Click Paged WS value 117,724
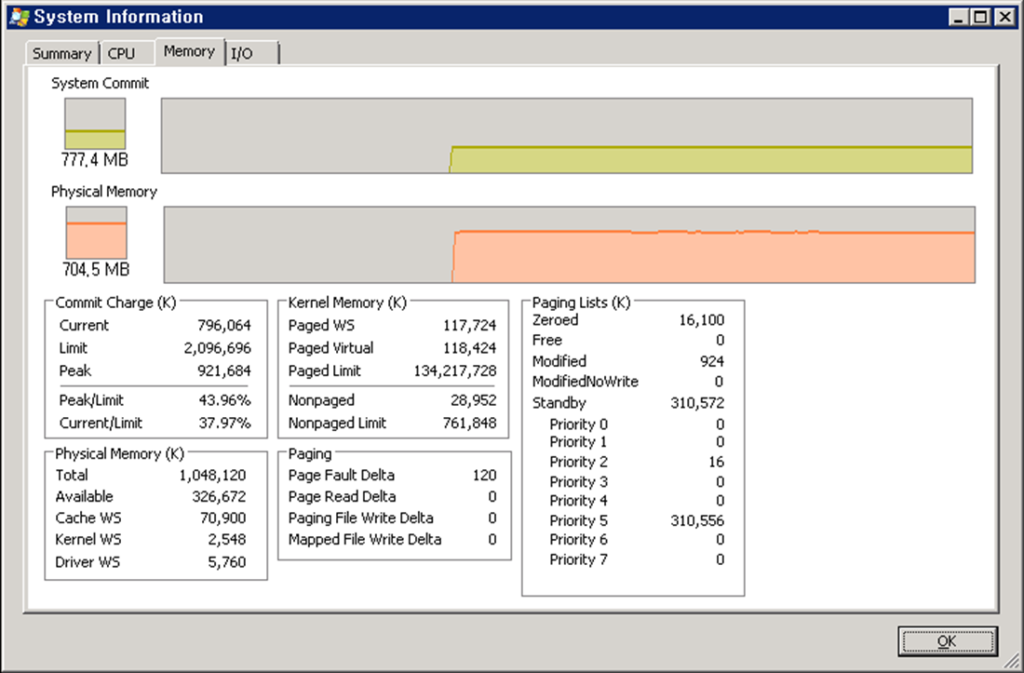The width and height of the screenshot is (1024, 673). 470,325
